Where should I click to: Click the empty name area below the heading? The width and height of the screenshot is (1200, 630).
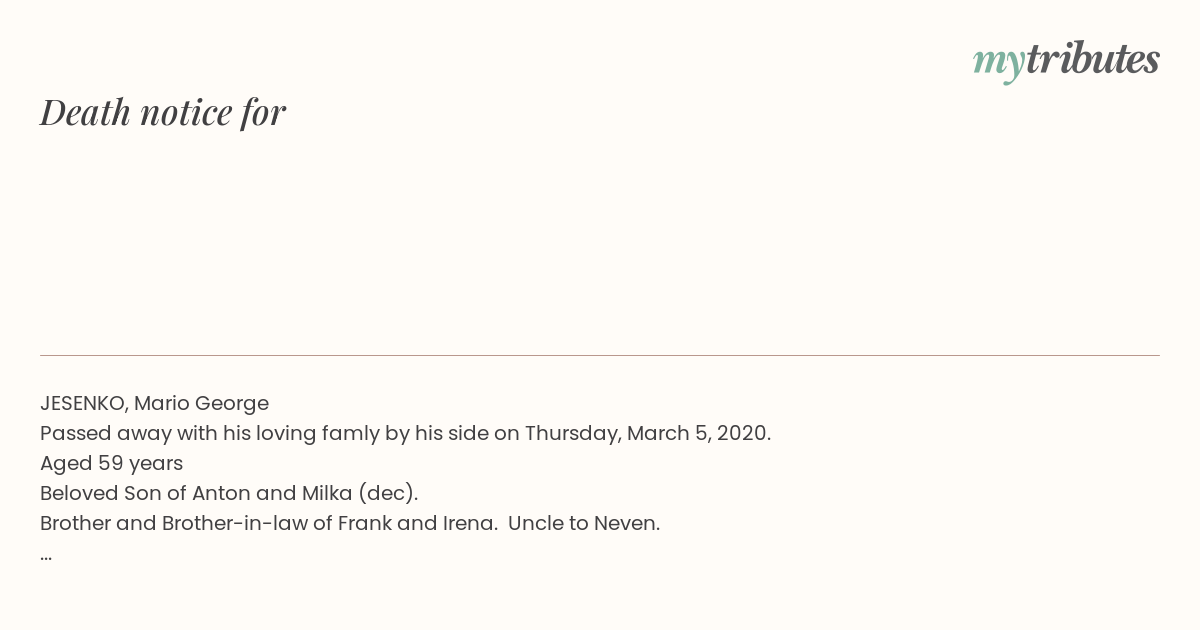[x=600, y=240]
